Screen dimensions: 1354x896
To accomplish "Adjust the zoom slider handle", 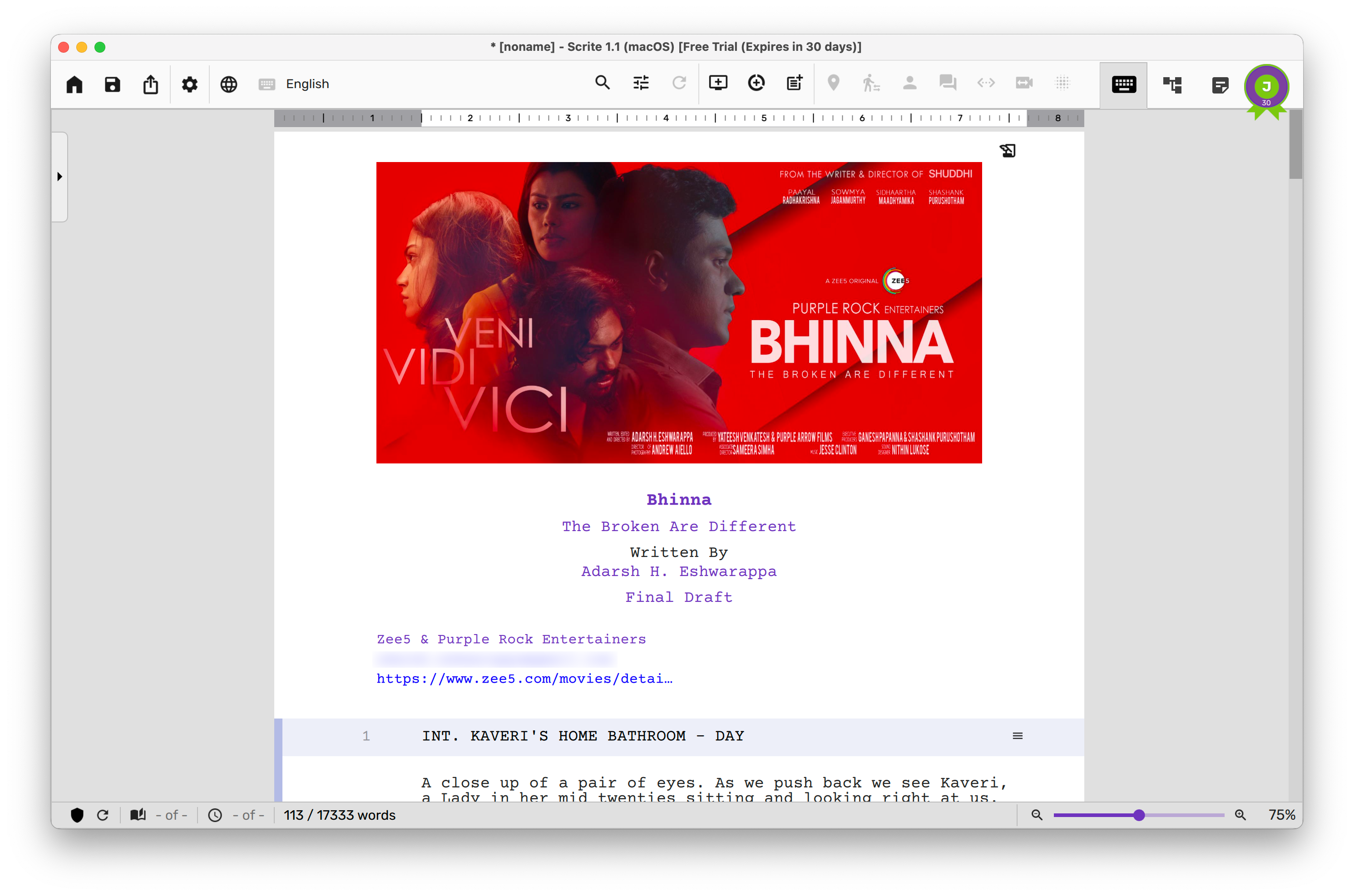I will [x=1138, y=815].
